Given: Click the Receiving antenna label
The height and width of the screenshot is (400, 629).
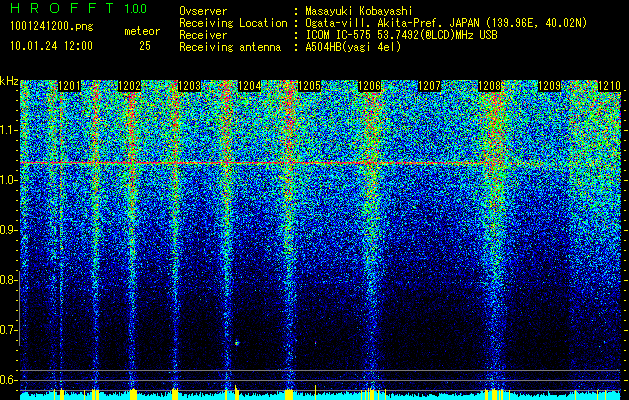Looking at the screenshot, I should point(230,47).
